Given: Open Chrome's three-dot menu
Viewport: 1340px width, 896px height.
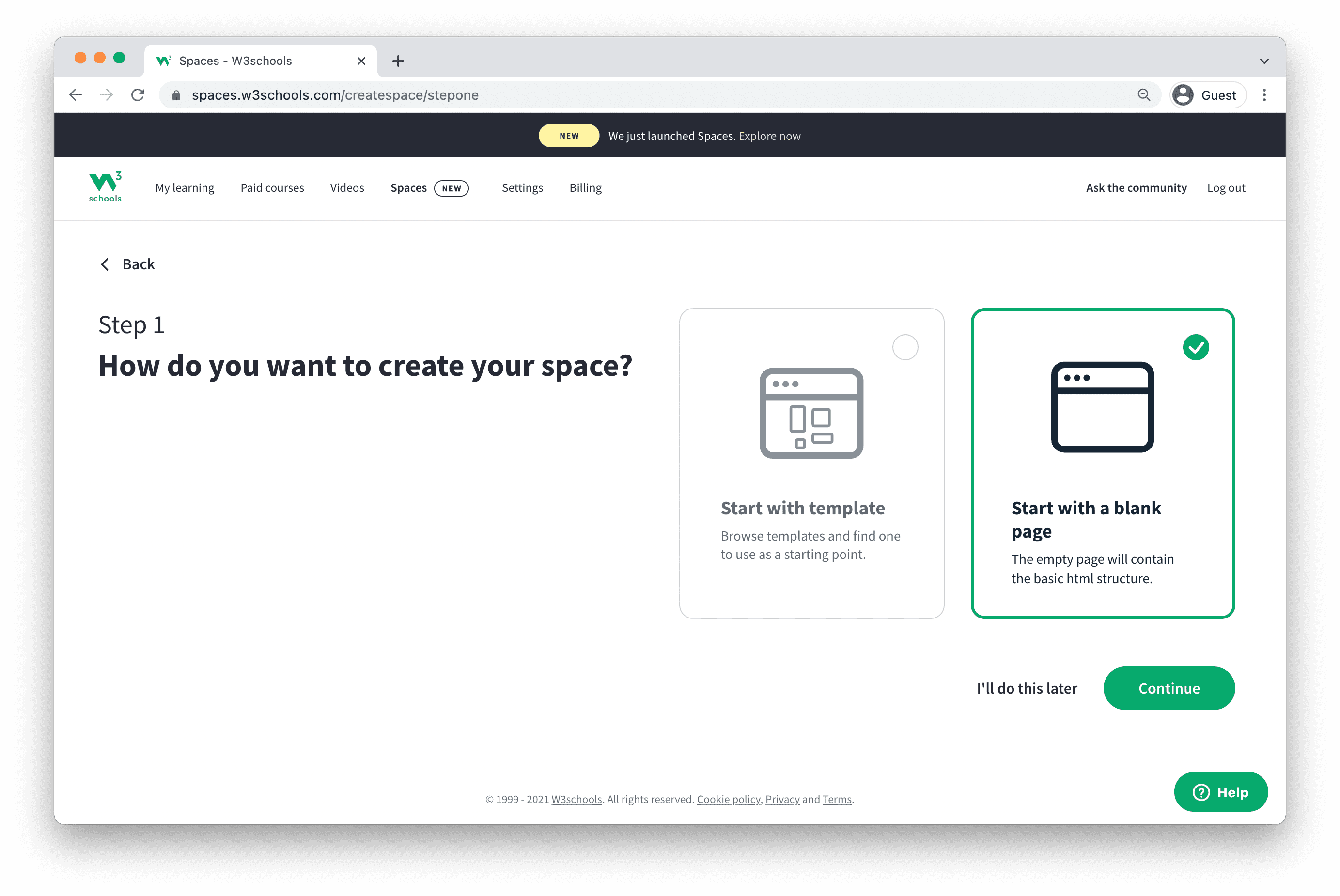Looking at the screenshot, I should (1264, 95).
